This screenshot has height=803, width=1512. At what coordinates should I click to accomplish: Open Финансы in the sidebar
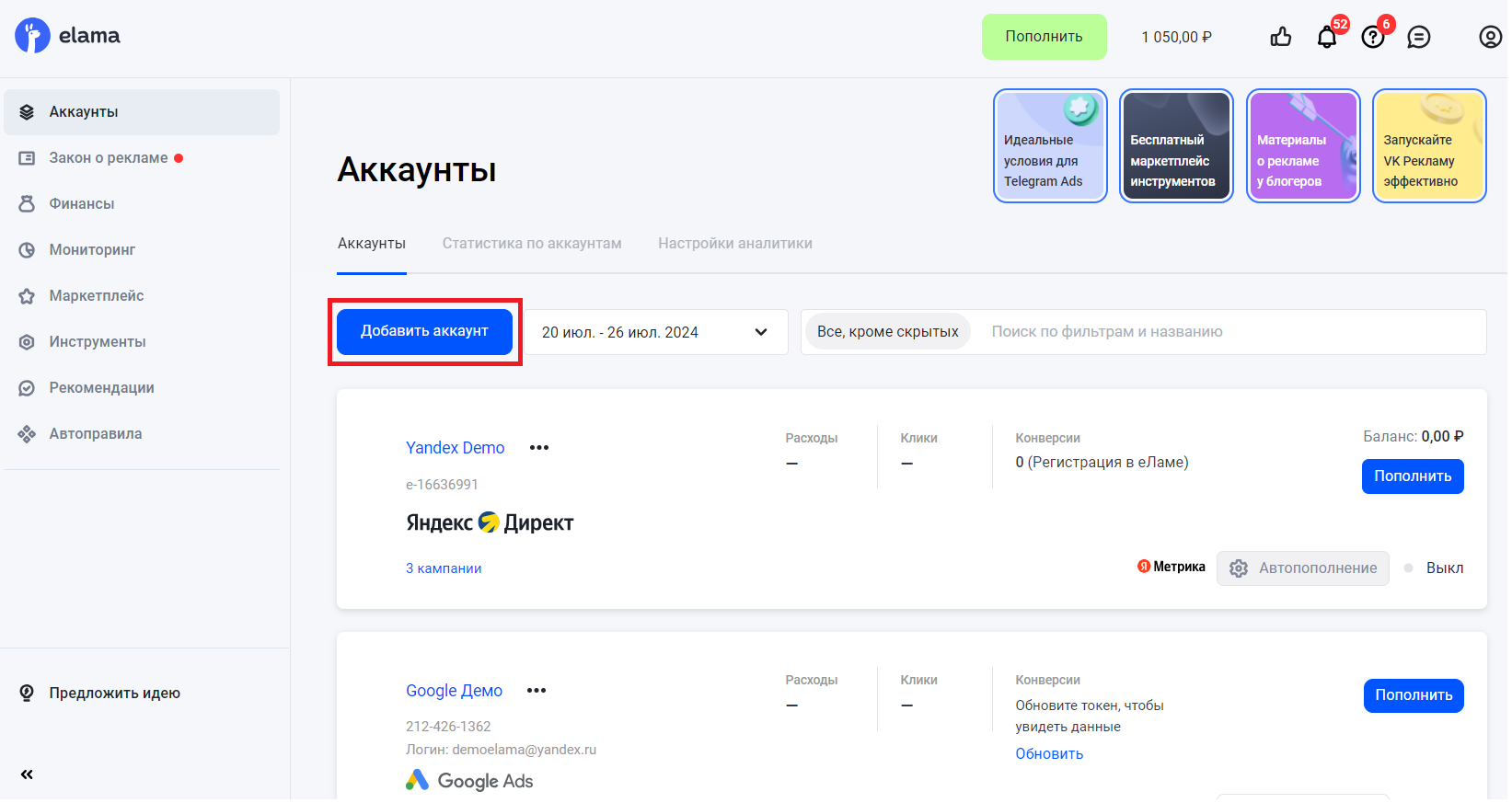[x=142, y=204]
